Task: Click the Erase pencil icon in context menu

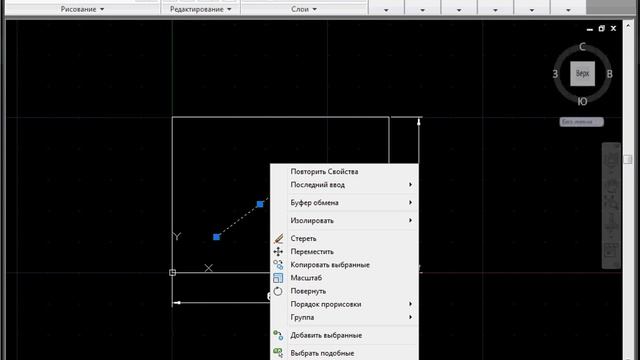Action: click(278, 238)
